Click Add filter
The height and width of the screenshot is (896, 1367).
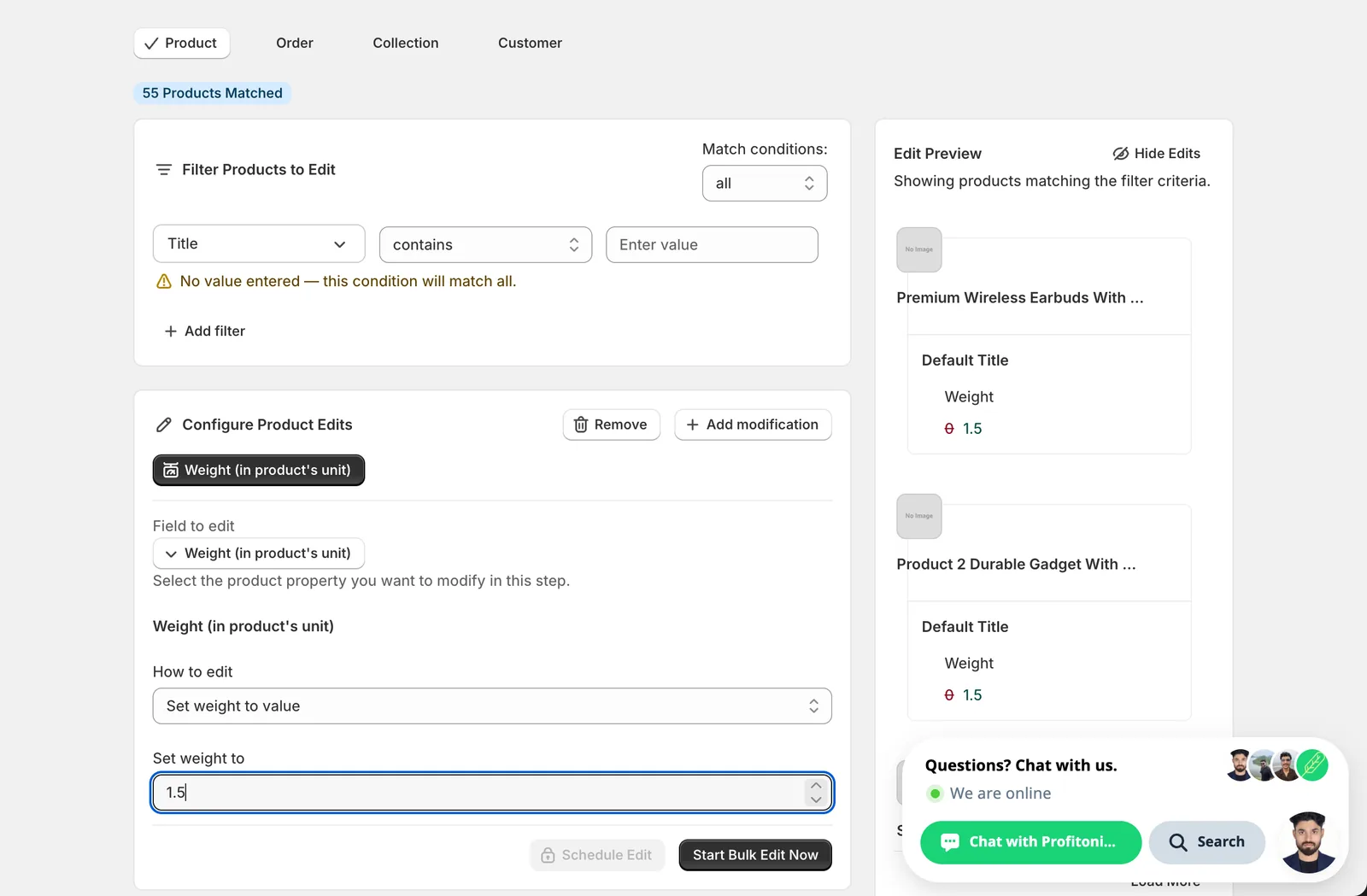tap(205, 331)
